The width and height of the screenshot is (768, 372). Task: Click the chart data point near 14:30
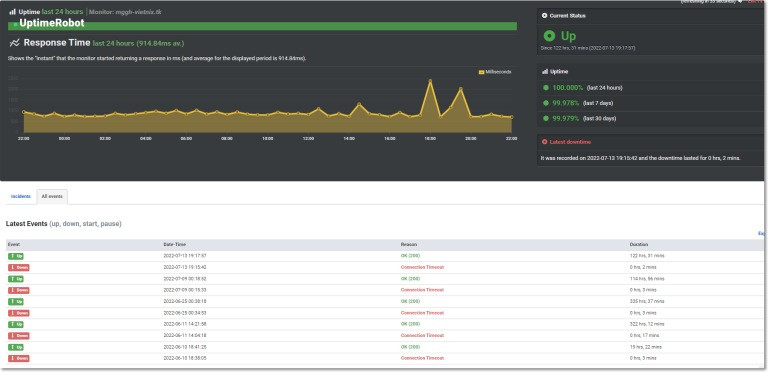[x=359, y=104]
